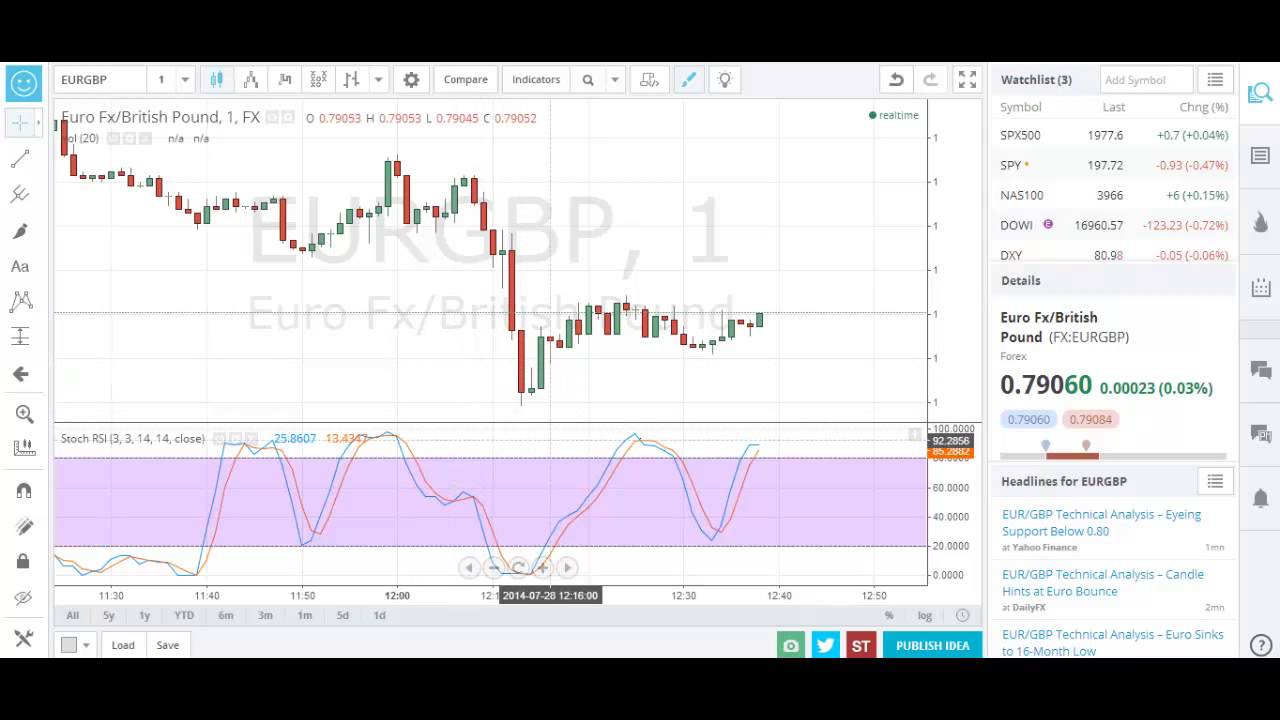Click the Load button
This screenshot has width=1280, height=720.
[x=123, y=645]
